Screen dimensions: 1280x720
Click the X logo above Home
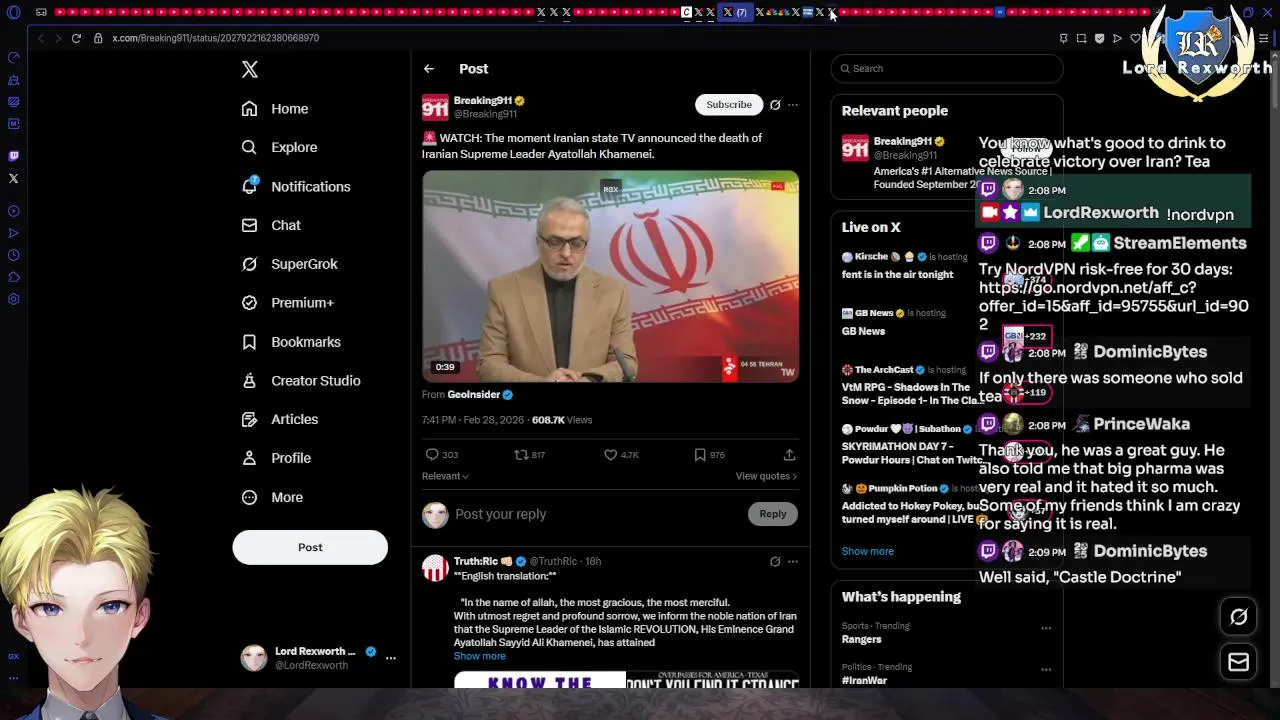[250, 69]
